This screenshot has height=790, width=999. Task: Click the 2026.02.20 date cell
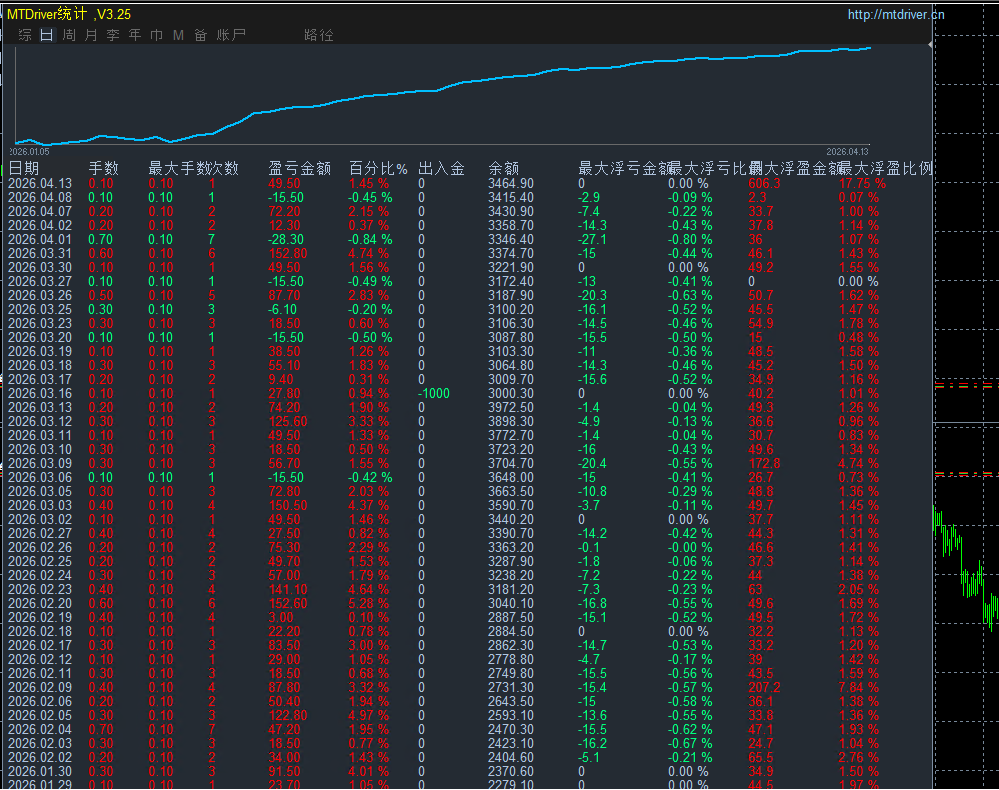pos(40,603)
